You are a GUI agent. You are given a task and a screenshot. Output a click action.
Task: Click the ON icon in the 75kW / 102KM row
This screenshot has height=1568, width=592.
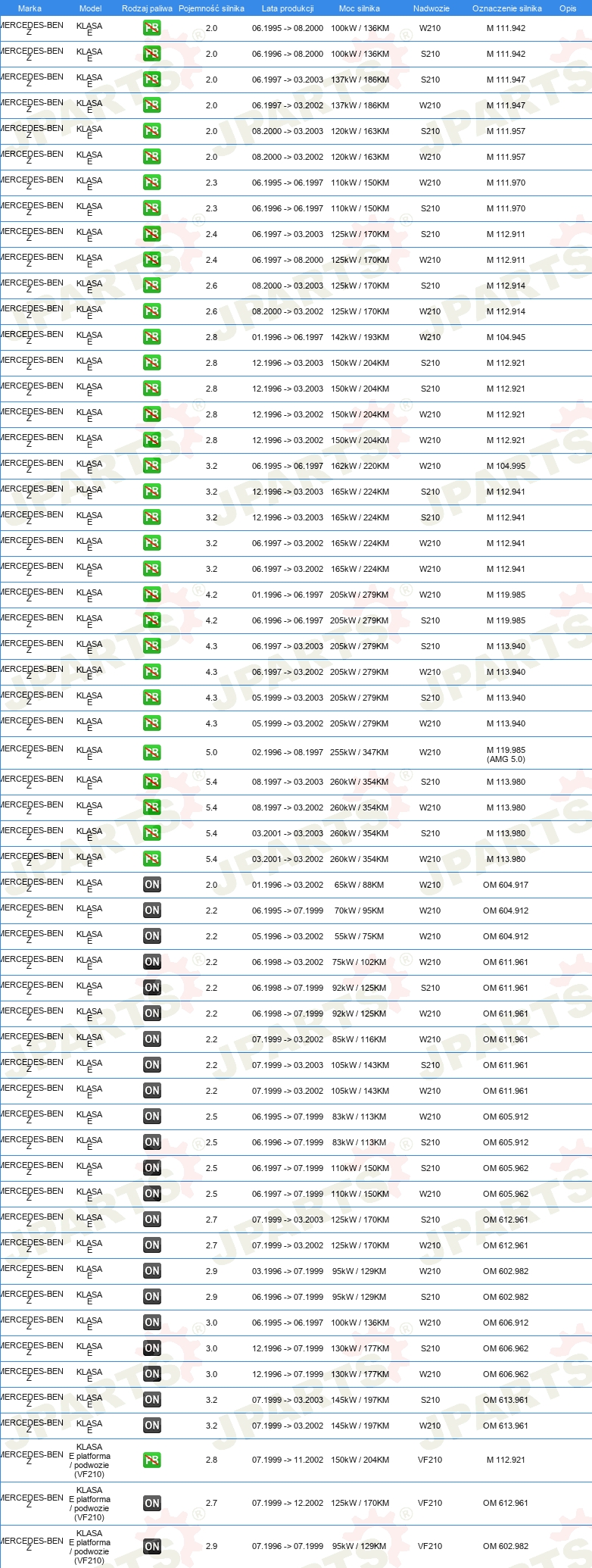pos(152,962)
